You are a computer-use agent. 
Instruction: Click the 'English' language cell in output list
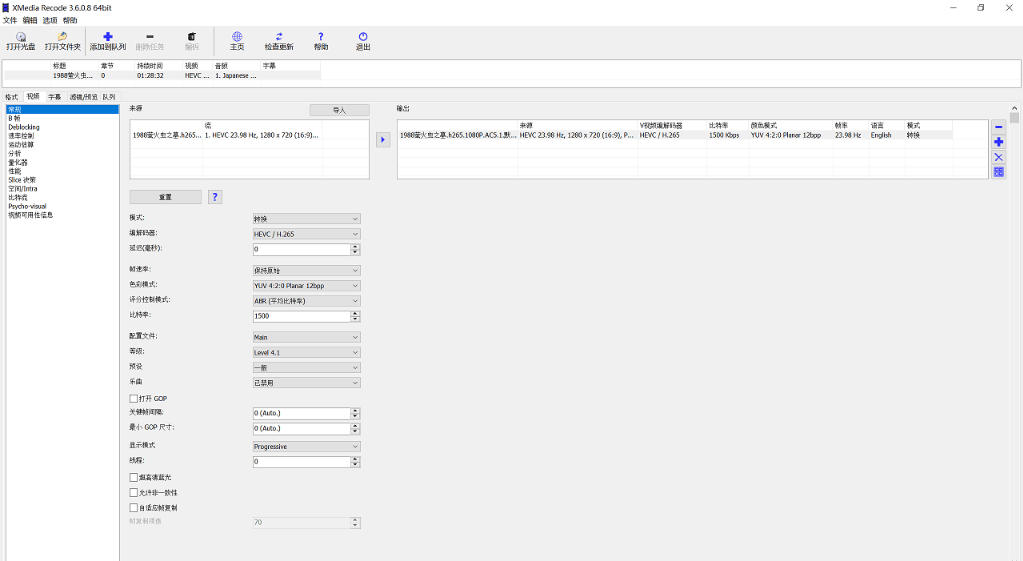click(881, 135)
